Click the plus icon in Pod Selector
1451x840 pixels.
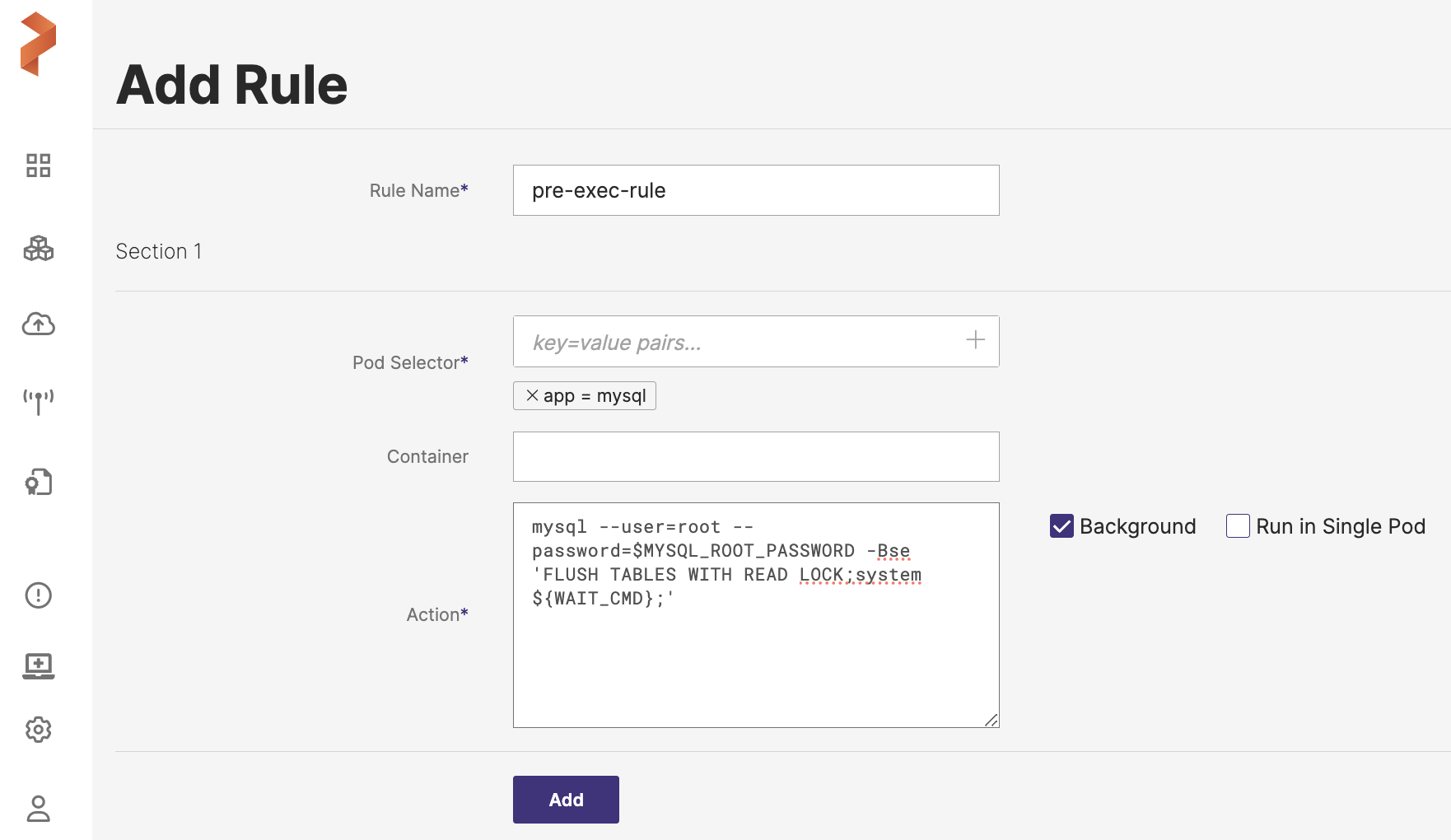[x=975, y=340]
